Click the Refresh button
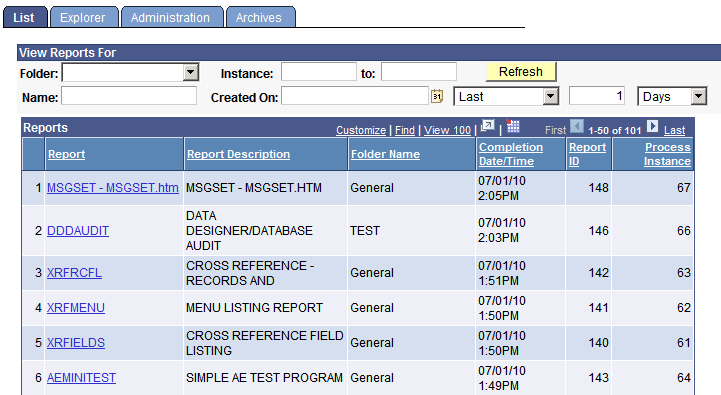Image resolution: width=721 pixels, height=395 pixels. [521, 72]
